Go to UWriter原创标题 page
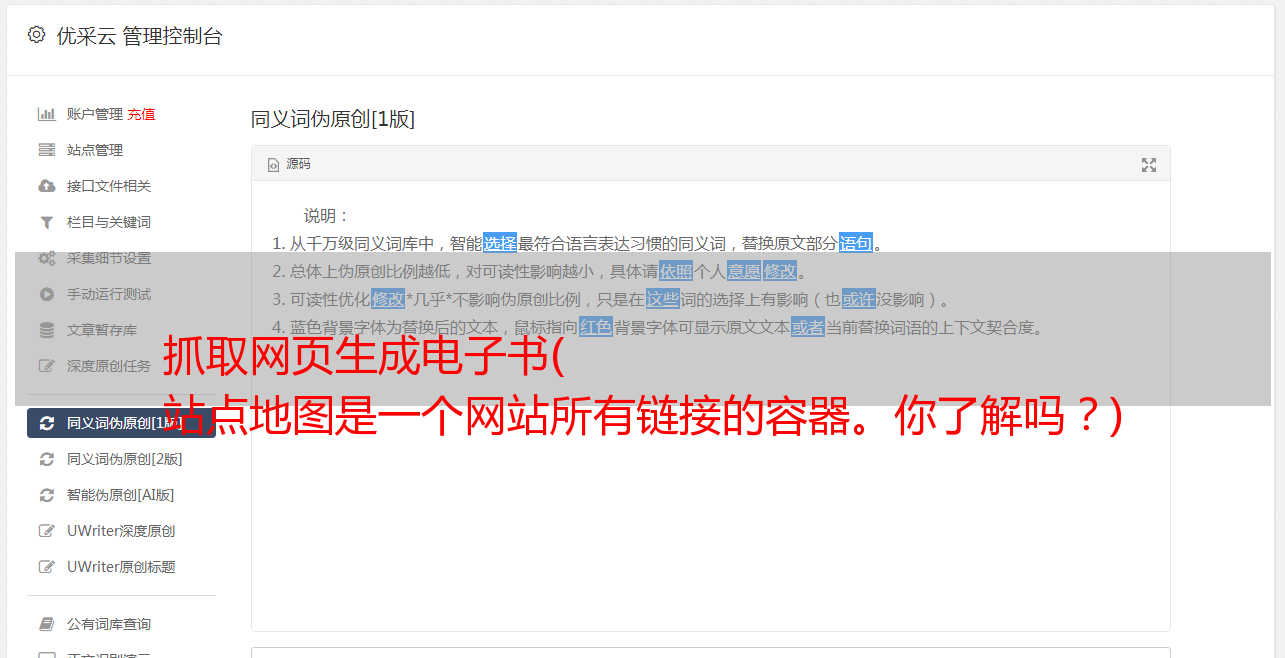This screenshot has height=658, width=1285. (x=121, y=567)
